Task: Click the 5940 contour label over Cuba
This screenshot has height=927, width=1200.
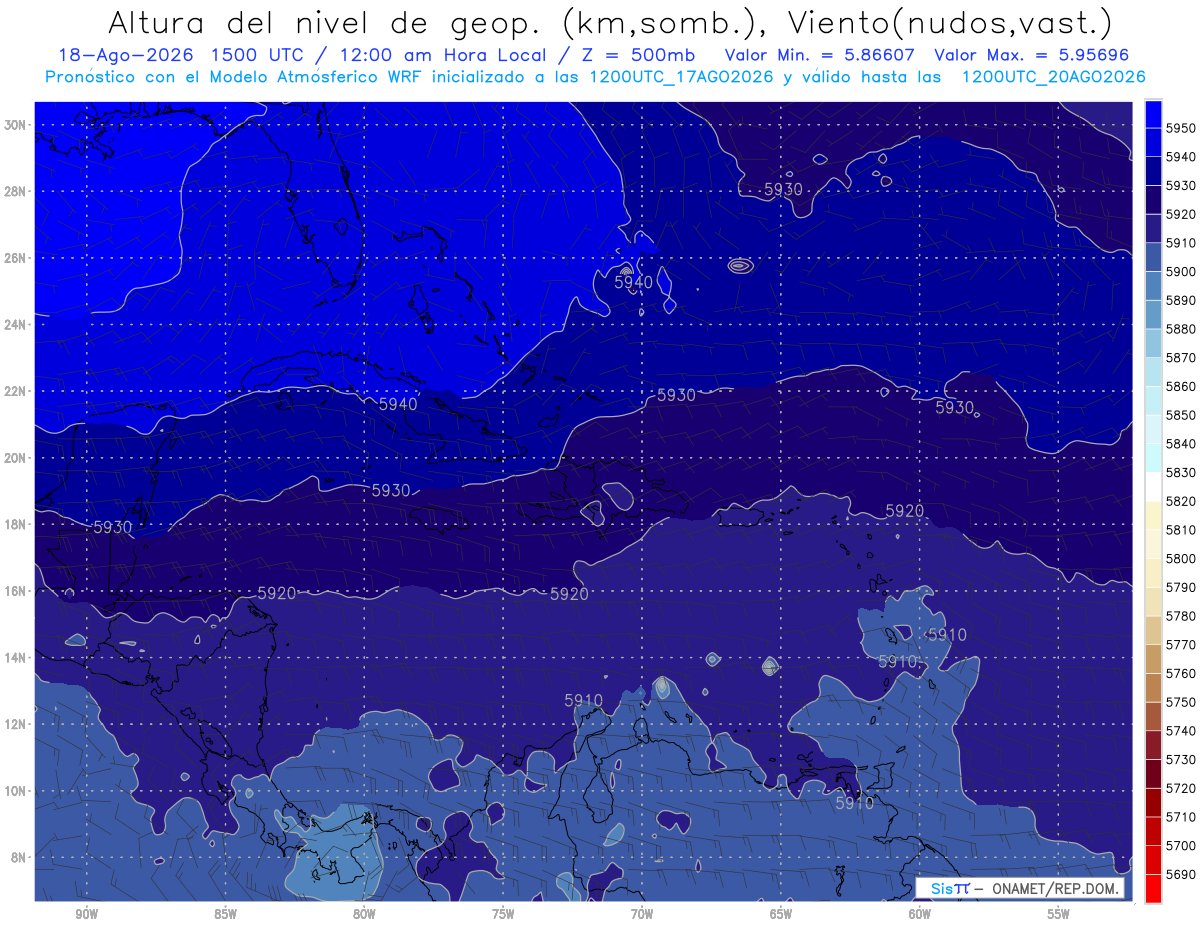Action: (398, 404)
